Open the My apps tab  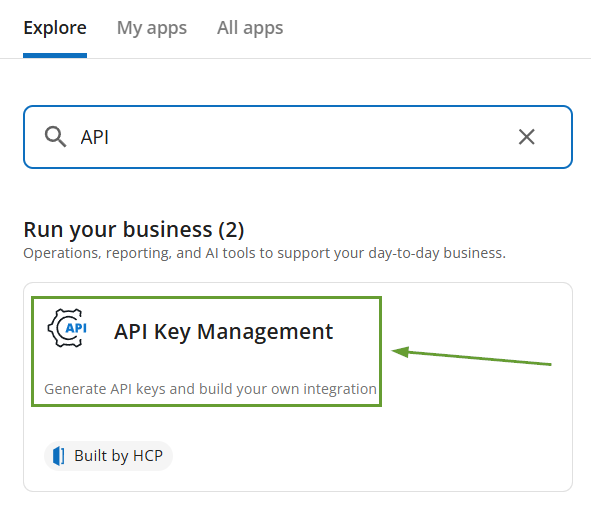[x=152, y=28]
